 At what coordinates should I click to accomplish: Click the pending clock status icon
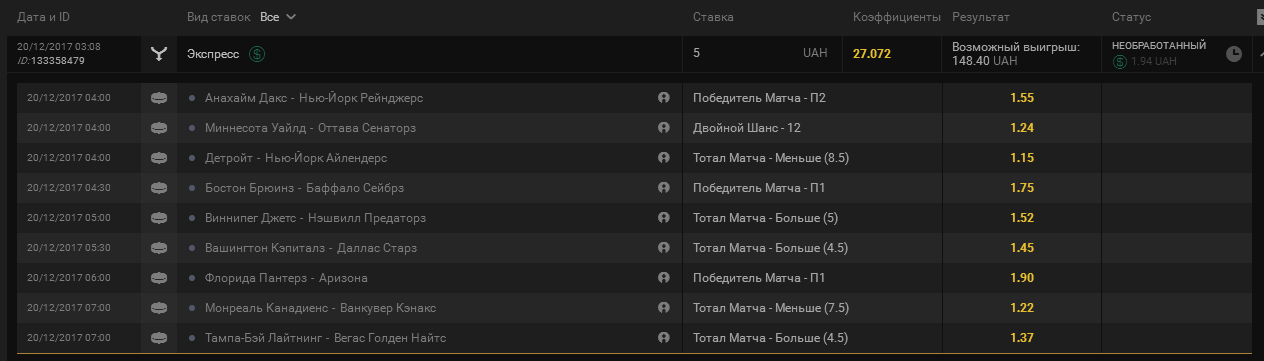pos(1234,53)
